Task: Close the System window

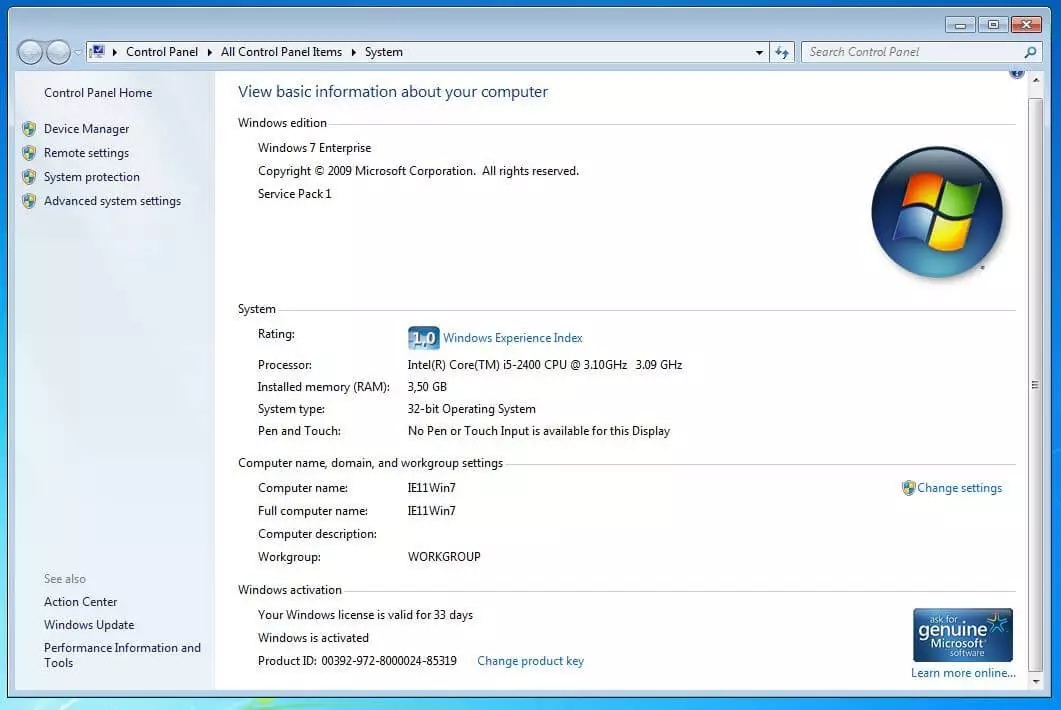Action: coord(1026,25)
